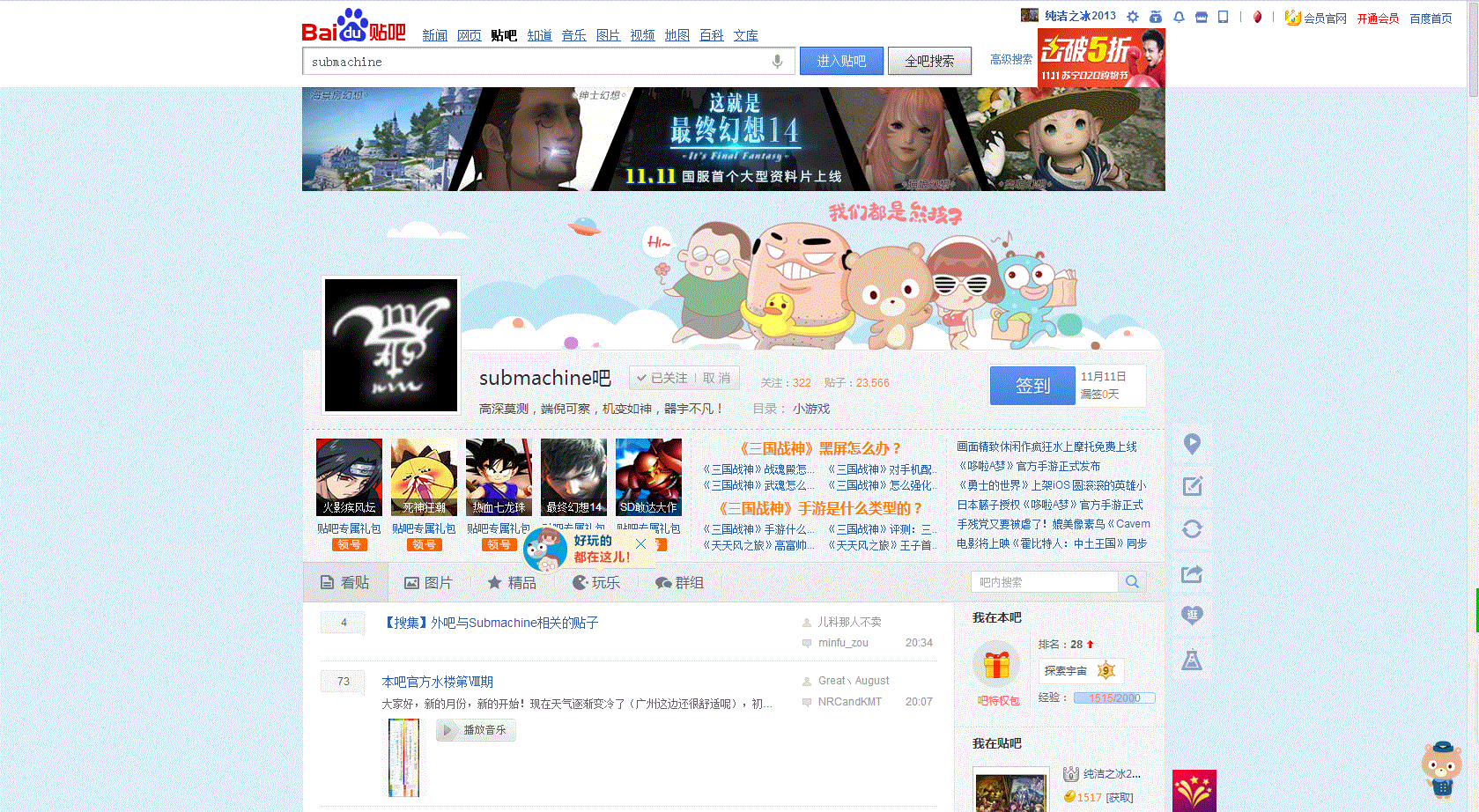Open the 火影疾风坛 game thumbnail
Viewport: 1479px width, 812px height.
[x=349, y=477]
